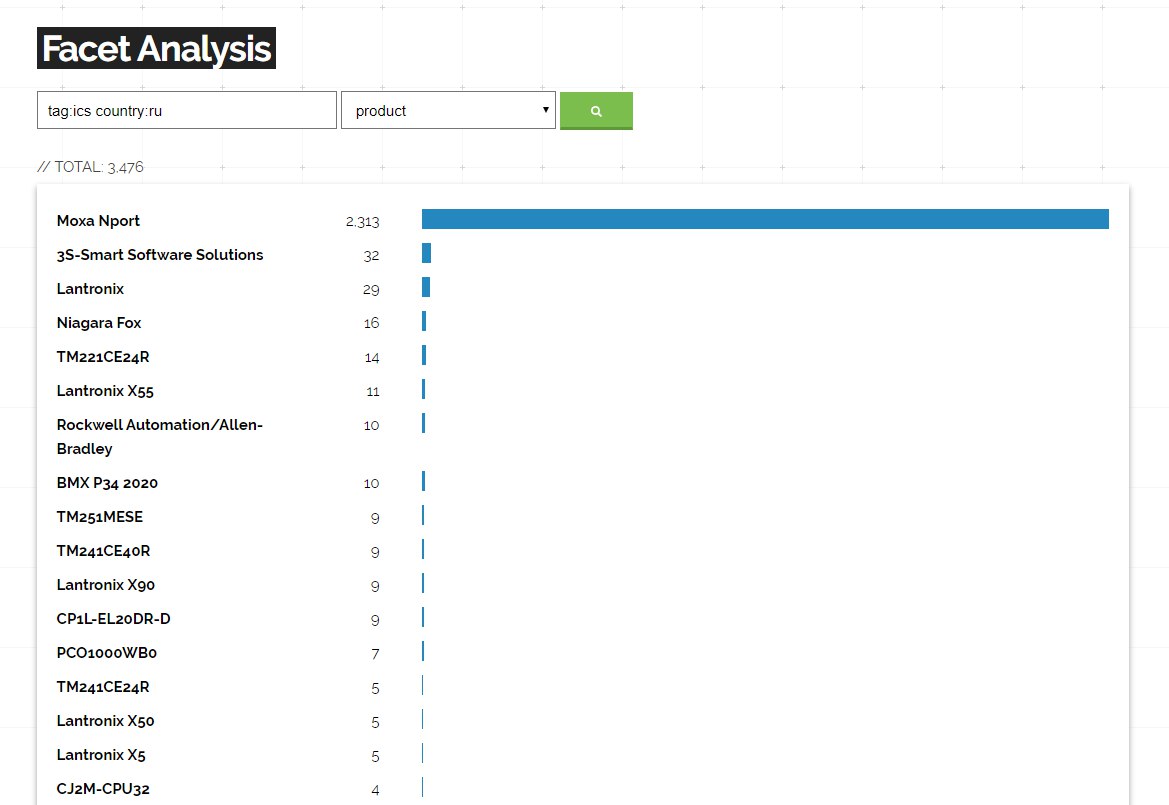Image resolution: width=1169 pixels, height=805 pixels.
Task: Select the Lantronix X55 entry
Action: pyautogui.click(x=105, y=391)
